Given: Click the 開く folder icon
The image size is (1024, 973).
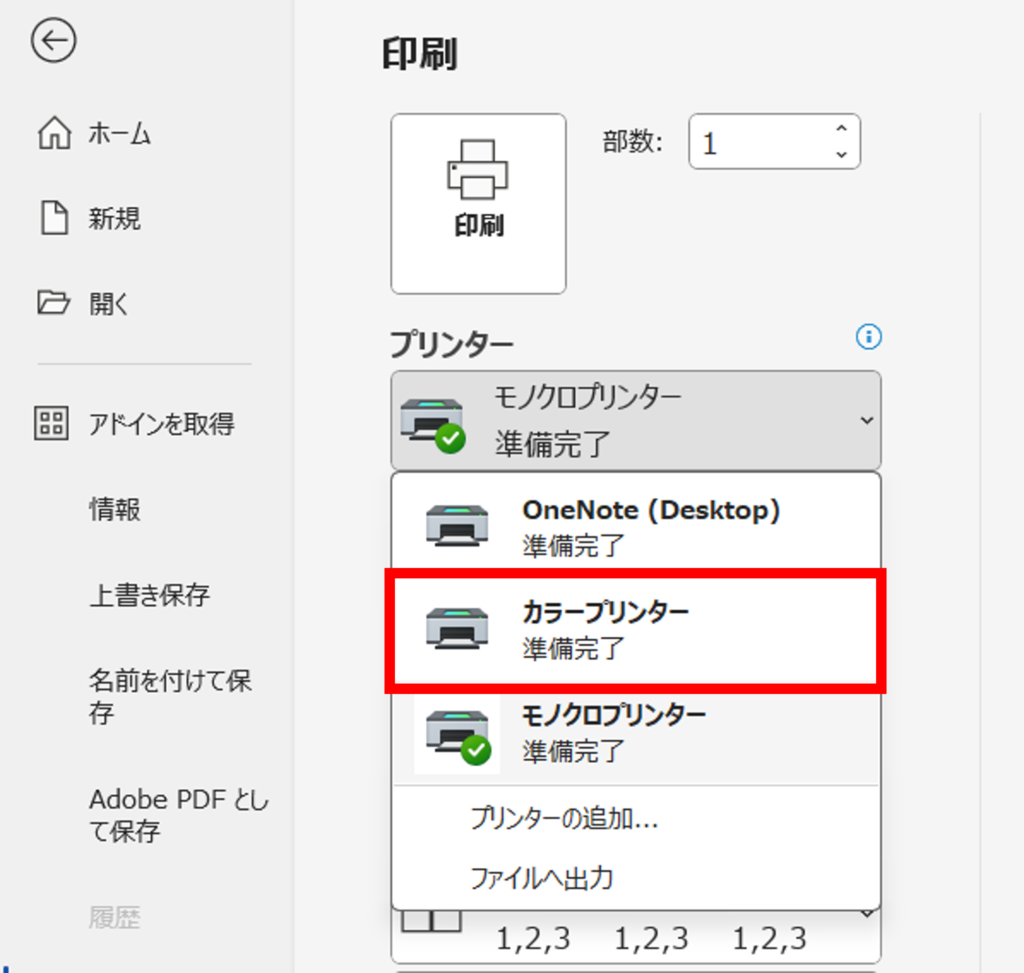Looking at the screenshot, I should coord(54,303).
